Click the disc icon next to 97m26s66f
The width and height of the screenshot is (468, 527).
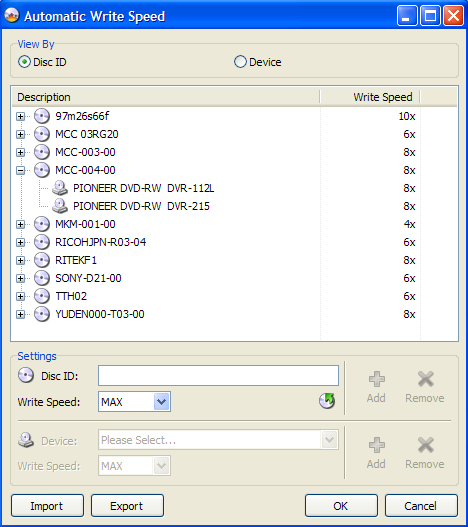click(42, 116)
